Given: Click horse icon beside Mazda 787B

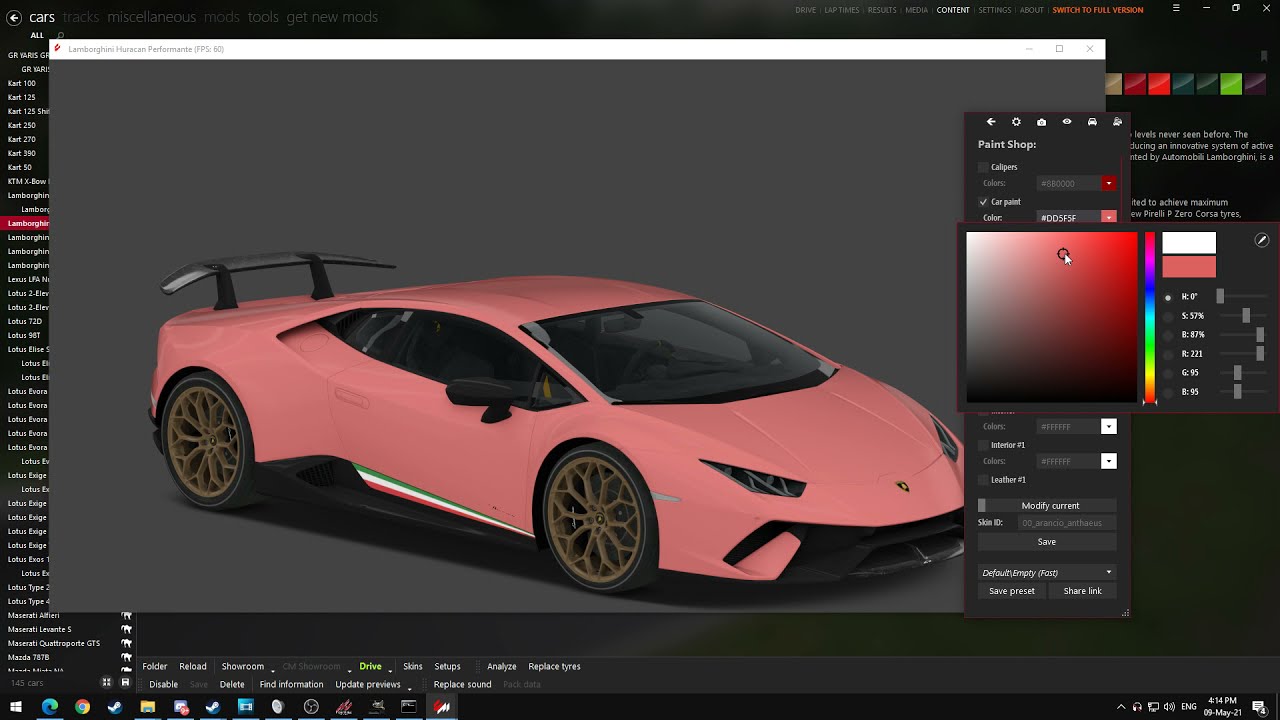Looking at the screenshot, I should point(127,657).
